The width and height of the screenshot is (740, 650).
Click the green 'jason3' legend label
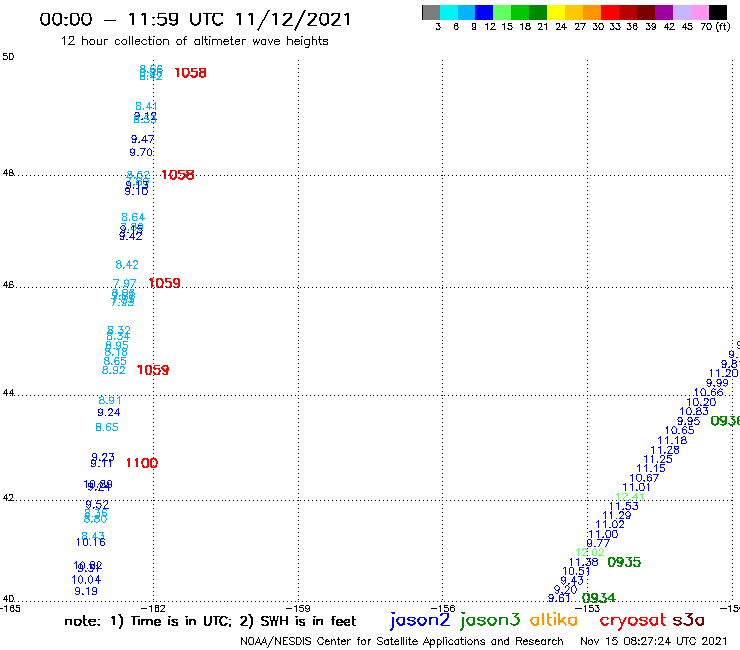(x=490, y=620)
